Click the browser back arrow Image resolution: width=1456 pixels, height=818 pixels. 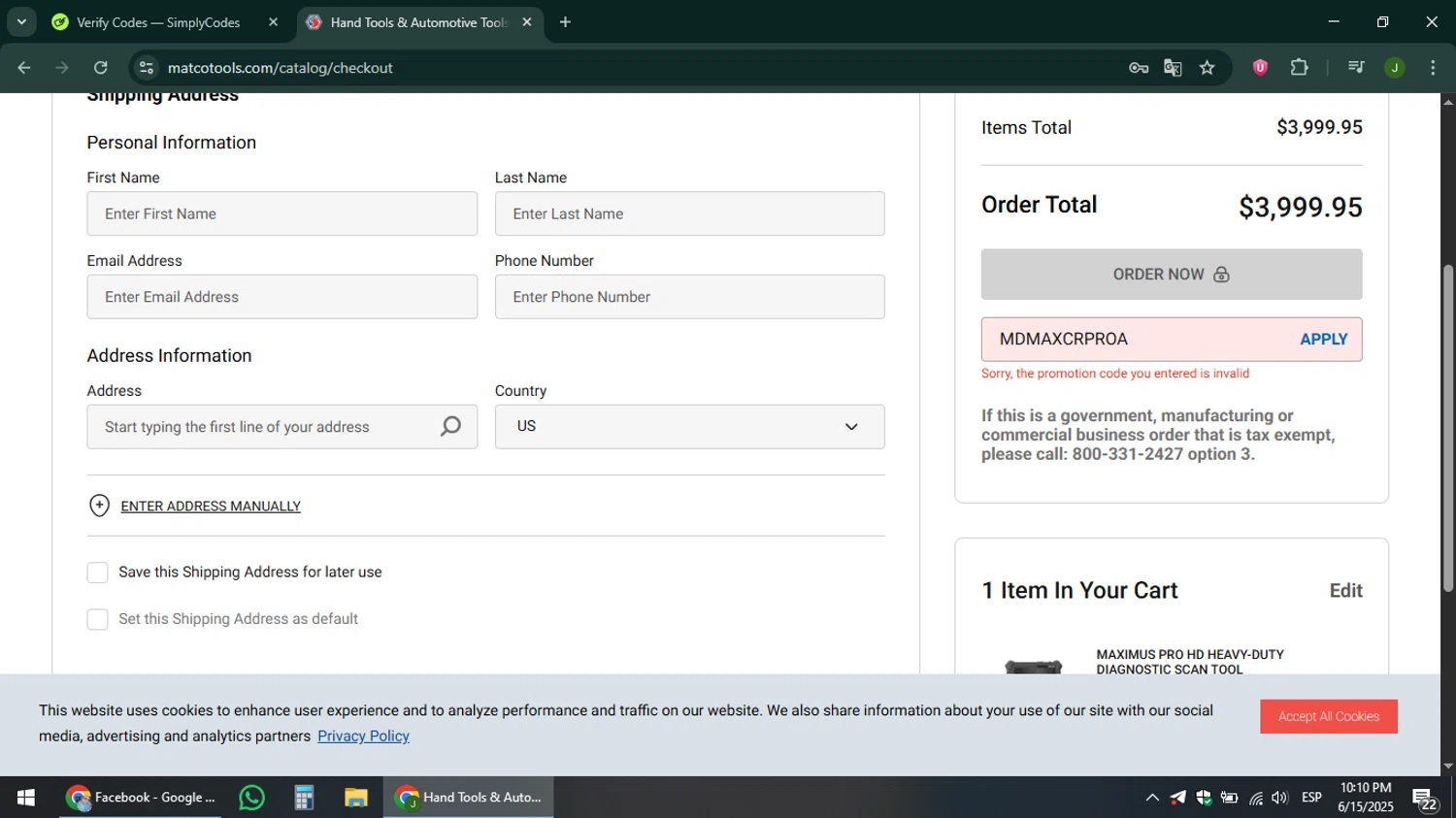24,68
